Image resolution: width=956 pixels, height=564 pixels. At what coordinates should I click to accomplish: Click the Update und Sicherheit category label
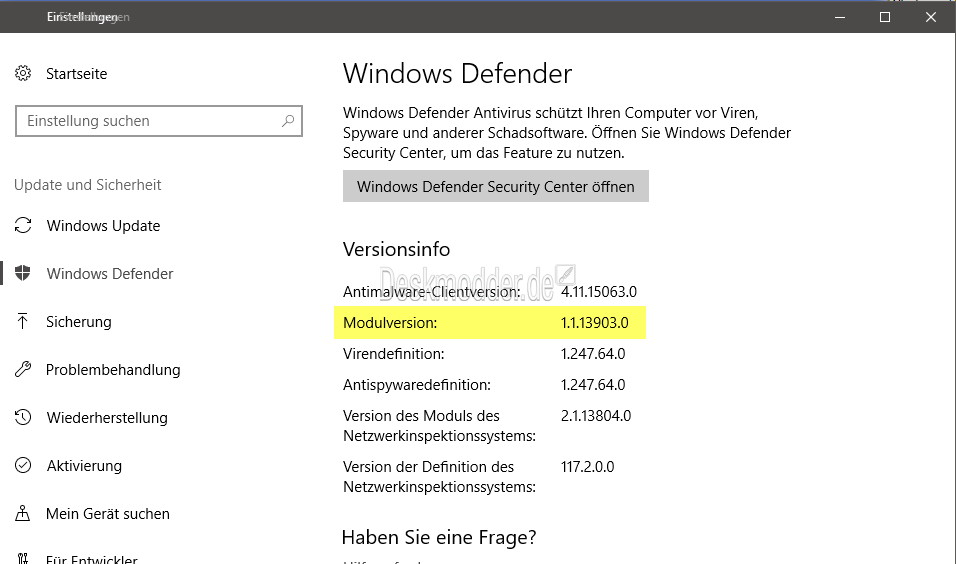pyautogui.click(x=87, y=185)
